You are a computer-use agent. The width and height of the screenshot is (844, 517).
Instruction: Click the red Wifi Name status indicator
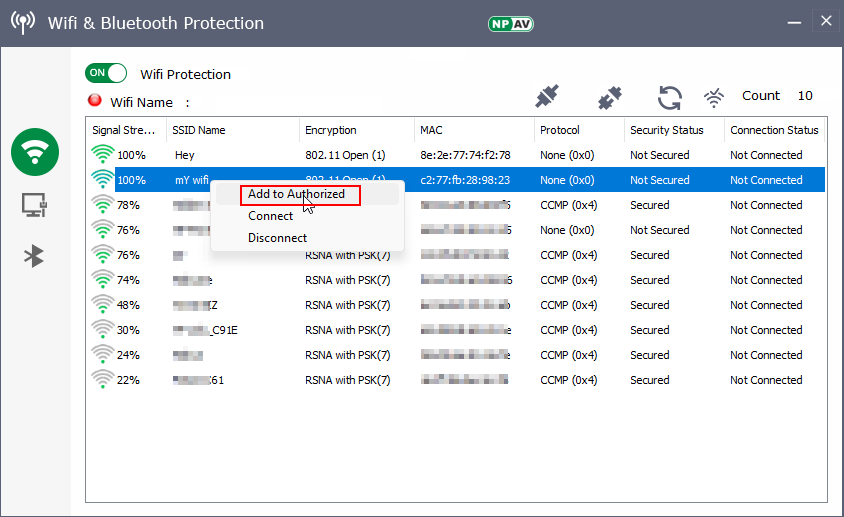click(95, 100)
